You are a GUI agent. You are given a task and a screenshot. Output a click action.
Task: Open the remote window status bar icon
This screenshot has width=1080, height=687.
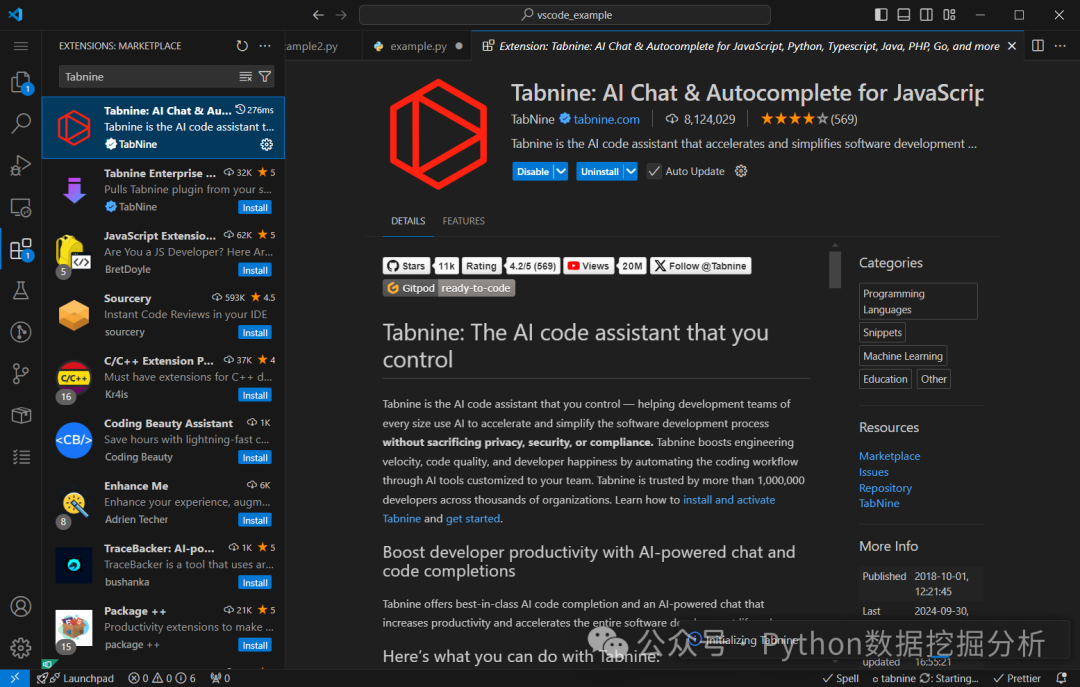point(14,678)
